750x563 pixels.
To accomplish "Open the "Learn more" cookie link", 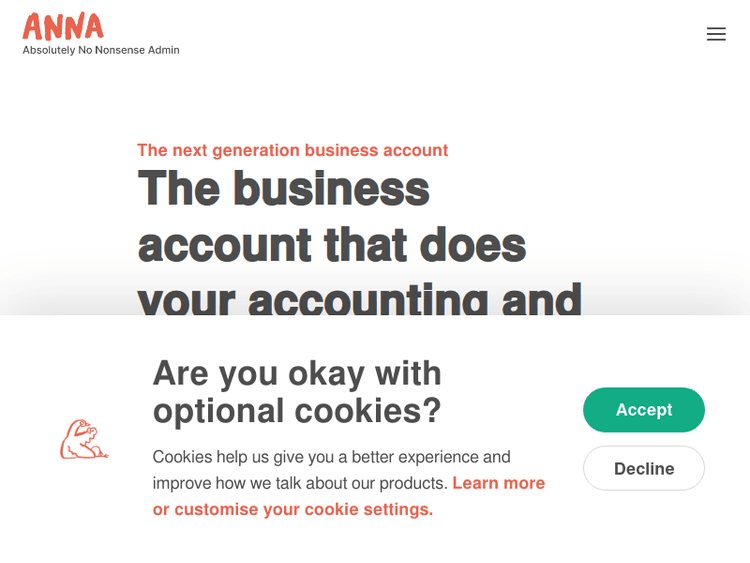I will click(x=498, y=483).
